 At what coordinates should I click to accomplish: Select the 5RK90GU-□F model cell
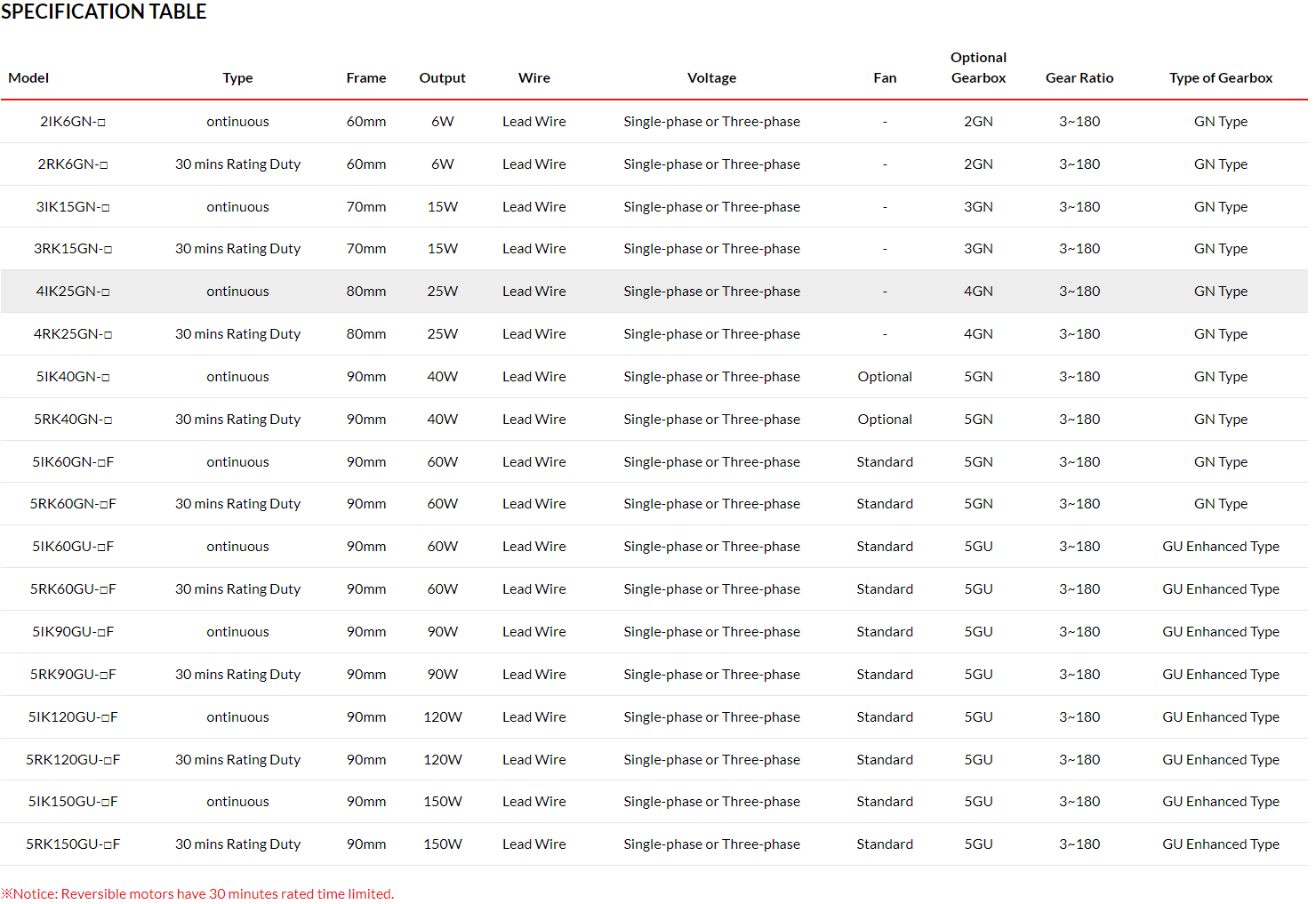coord(73,675)
